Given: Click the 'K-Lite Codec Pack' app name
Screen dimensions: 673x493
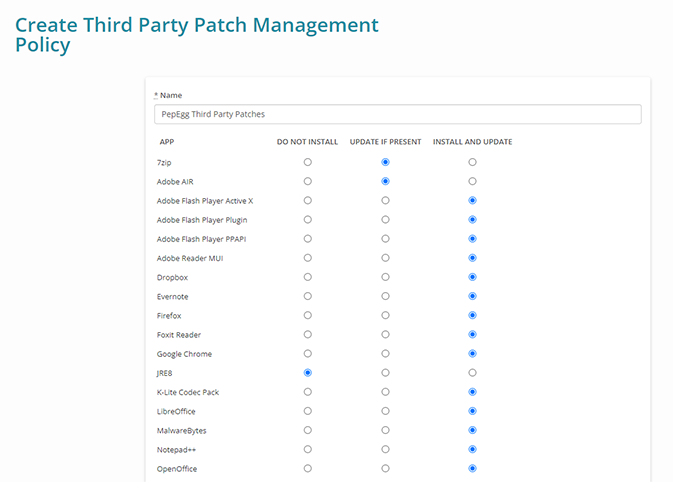Looking at the screenshot, I should 188,392.
